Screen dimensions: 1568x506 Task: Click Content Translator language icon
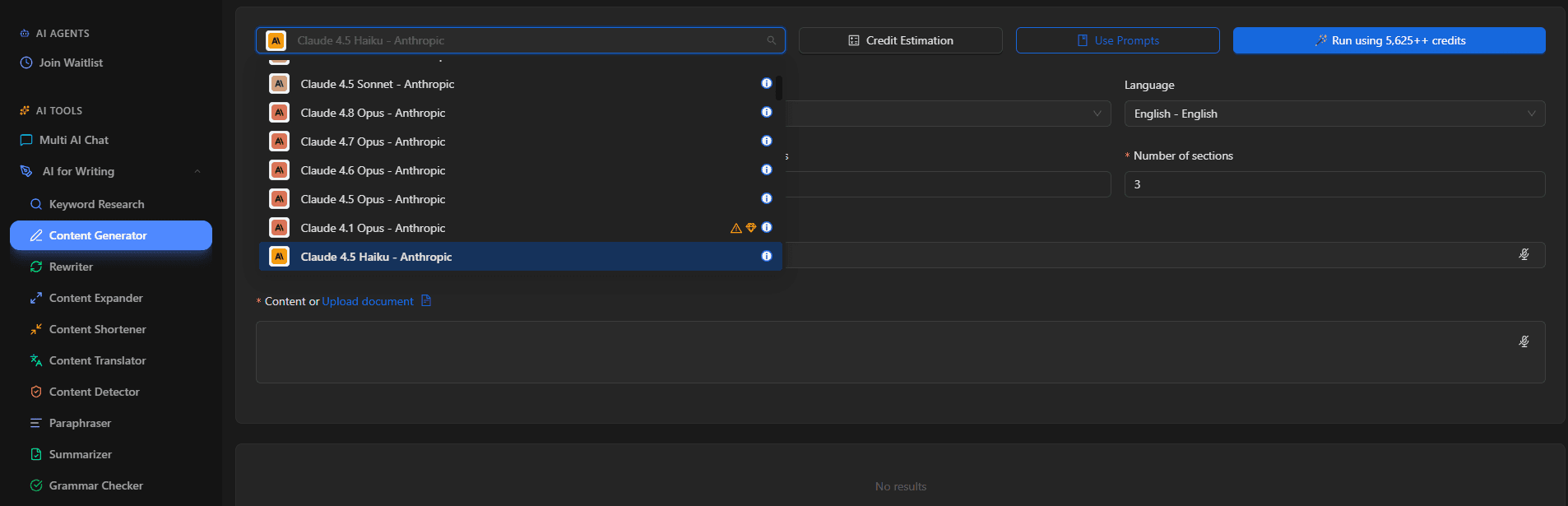(36, 360)
